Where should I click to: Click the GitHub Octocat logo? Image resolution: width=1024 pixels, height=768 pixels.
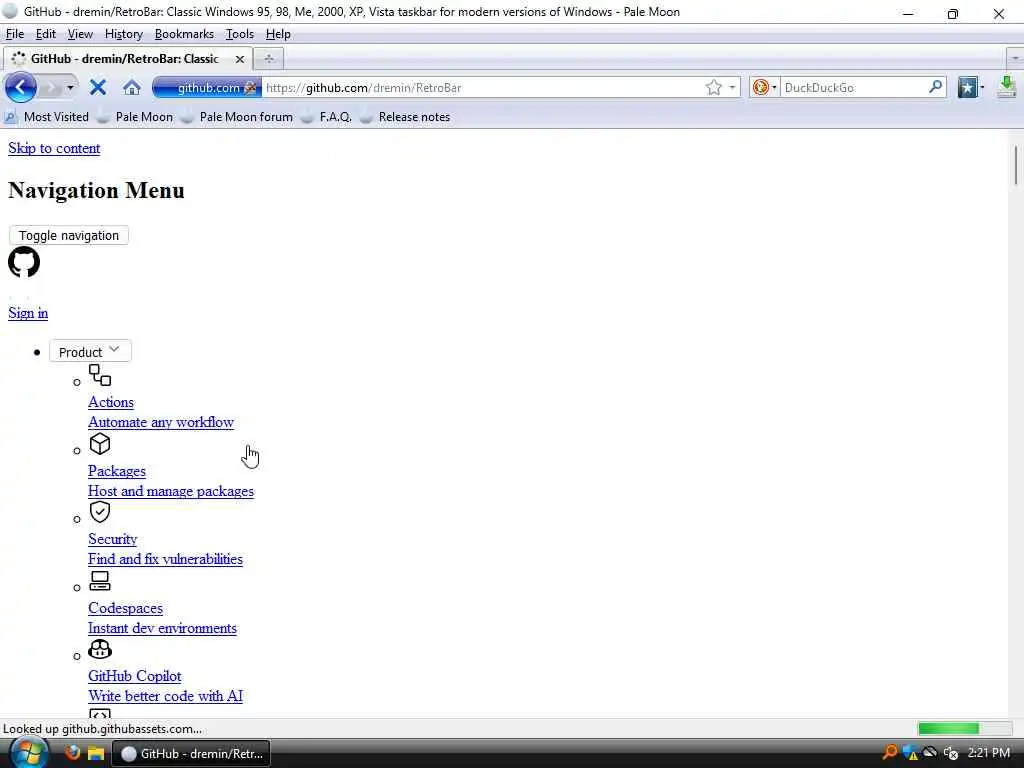click(x=24, y=262)
